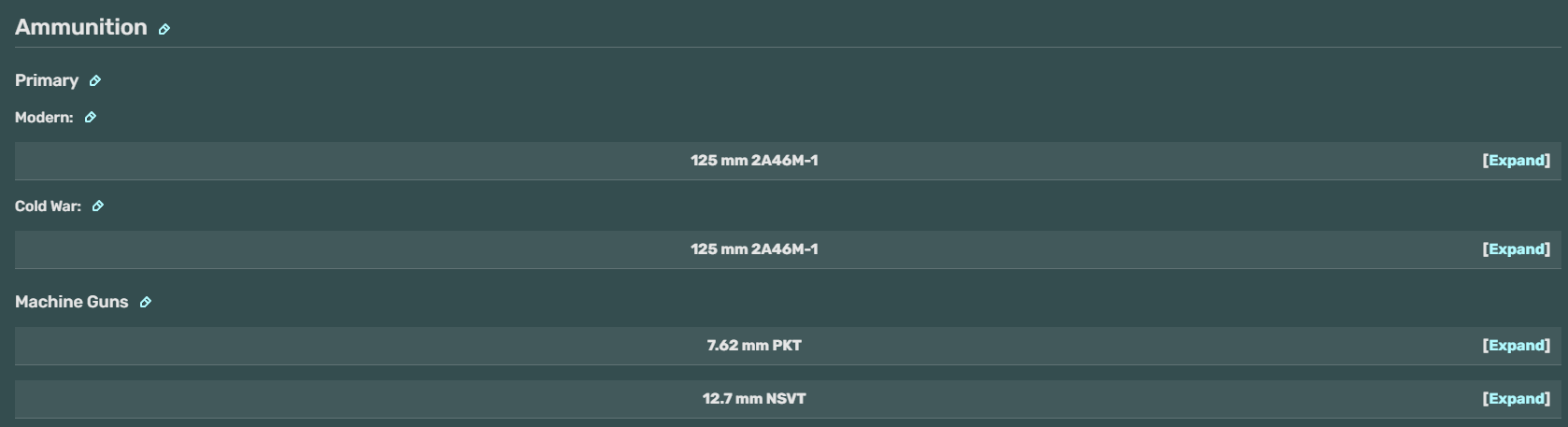1568x427 pixels.
Task: Click the 12.7 mm NSVT row title
Action: point(754,399)
